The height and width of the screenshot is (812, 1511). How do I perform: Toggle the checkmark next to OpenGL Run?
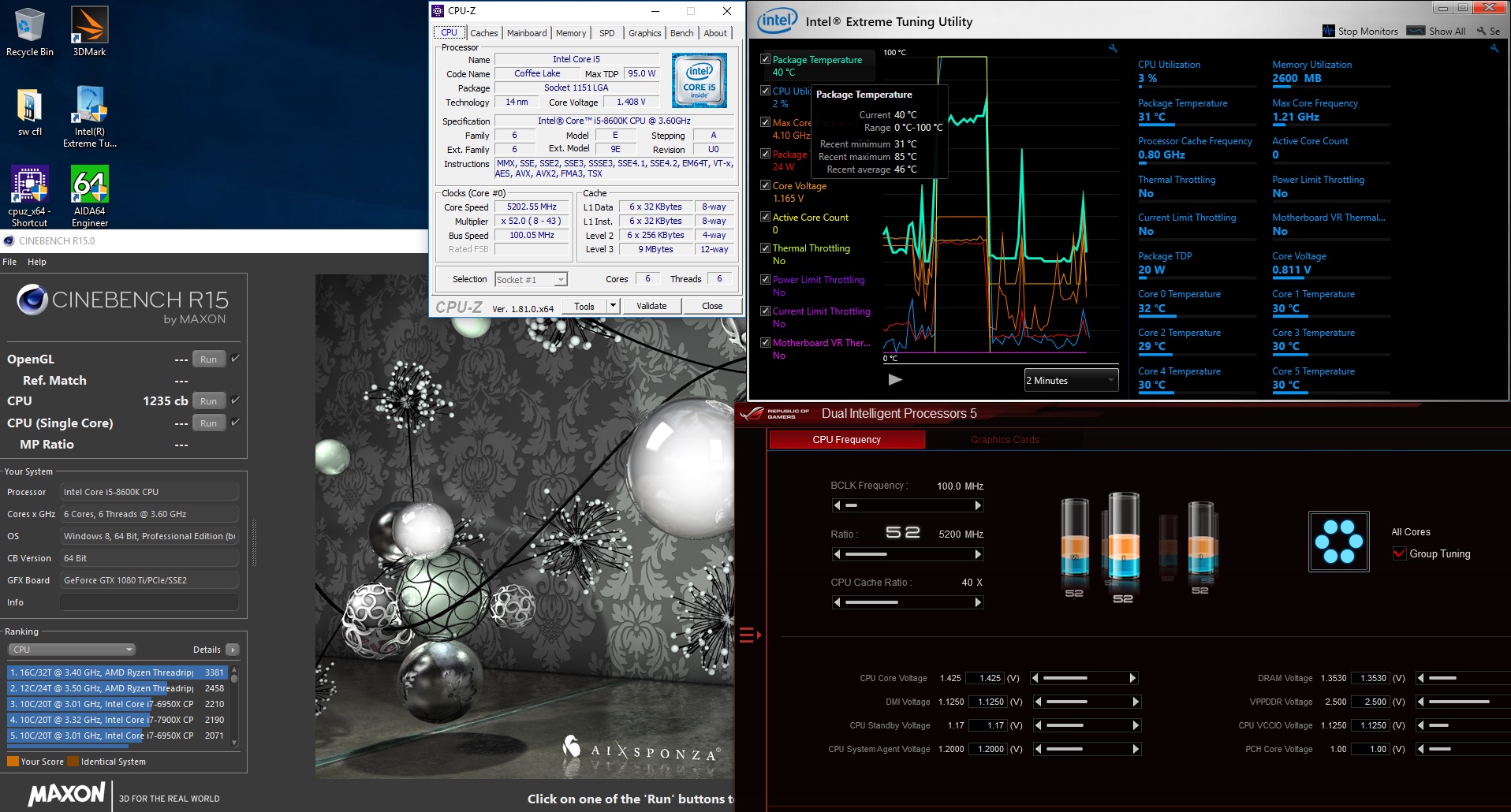tap(235, 359)
